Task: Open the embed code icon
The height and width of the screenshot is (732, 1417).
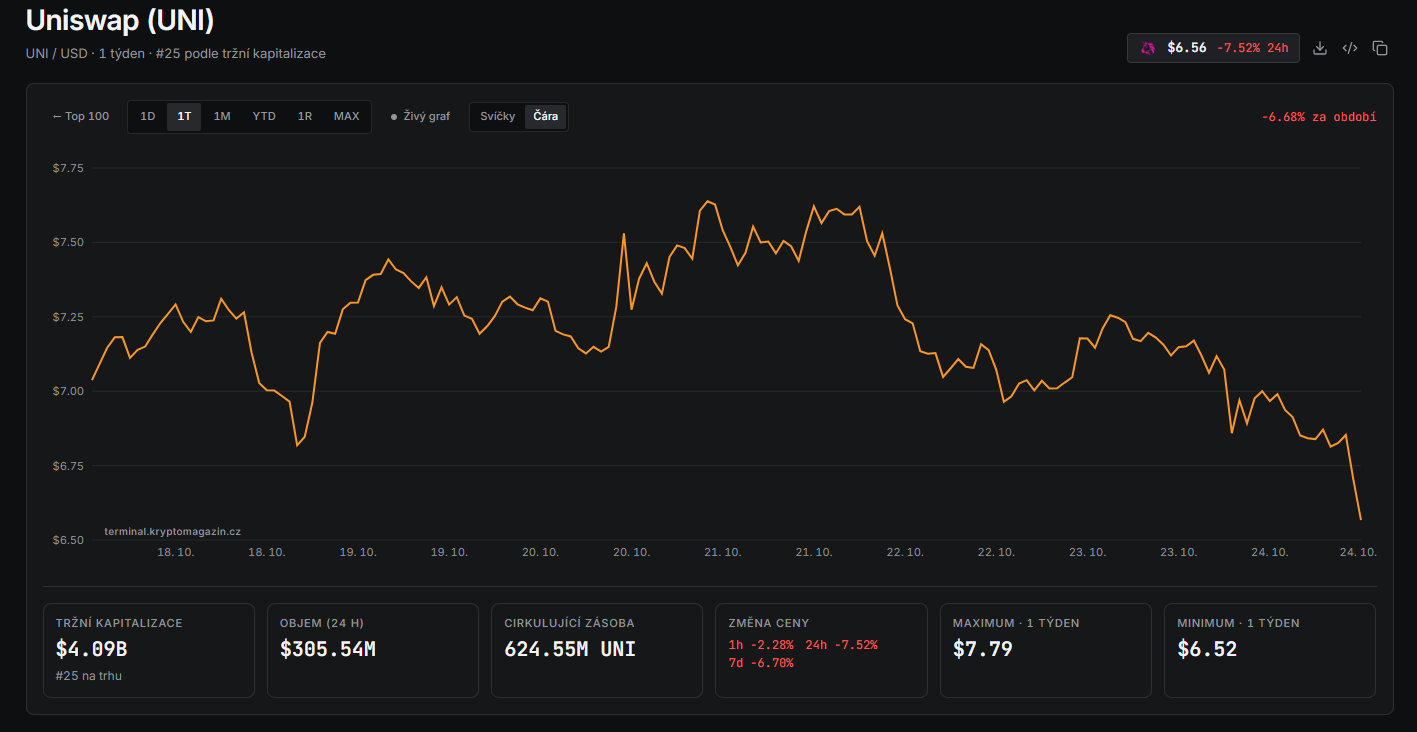Action: 1350,48
